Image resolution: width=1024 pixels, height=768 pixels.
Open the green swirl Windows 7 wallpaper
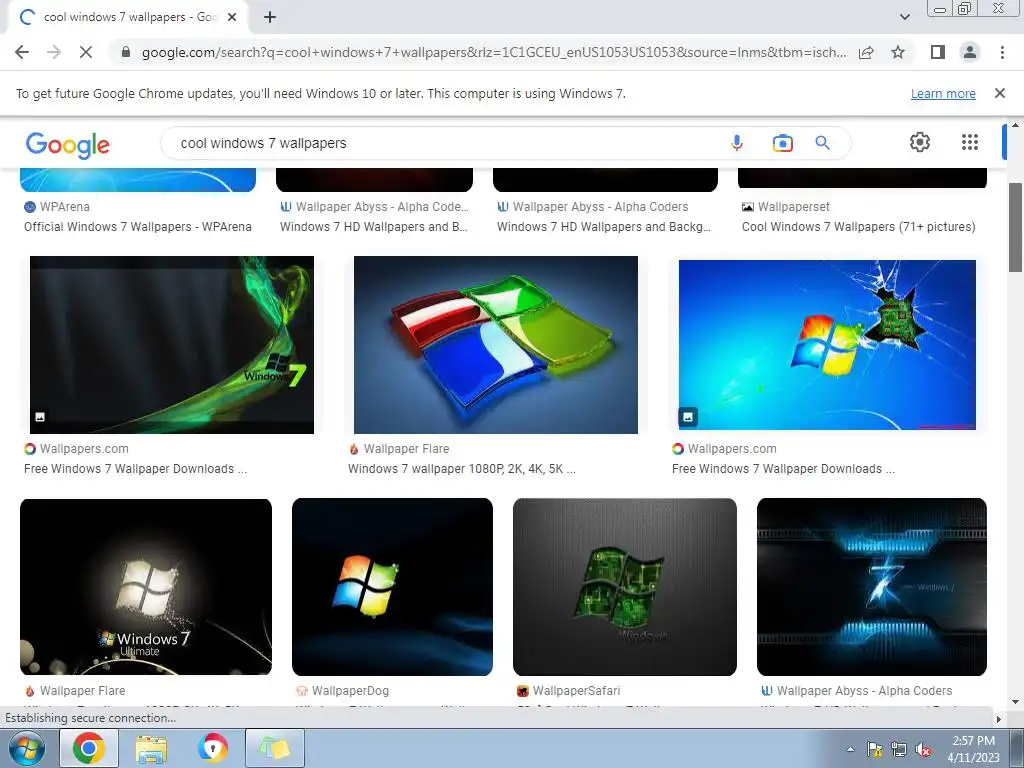[x=172, y=345]
